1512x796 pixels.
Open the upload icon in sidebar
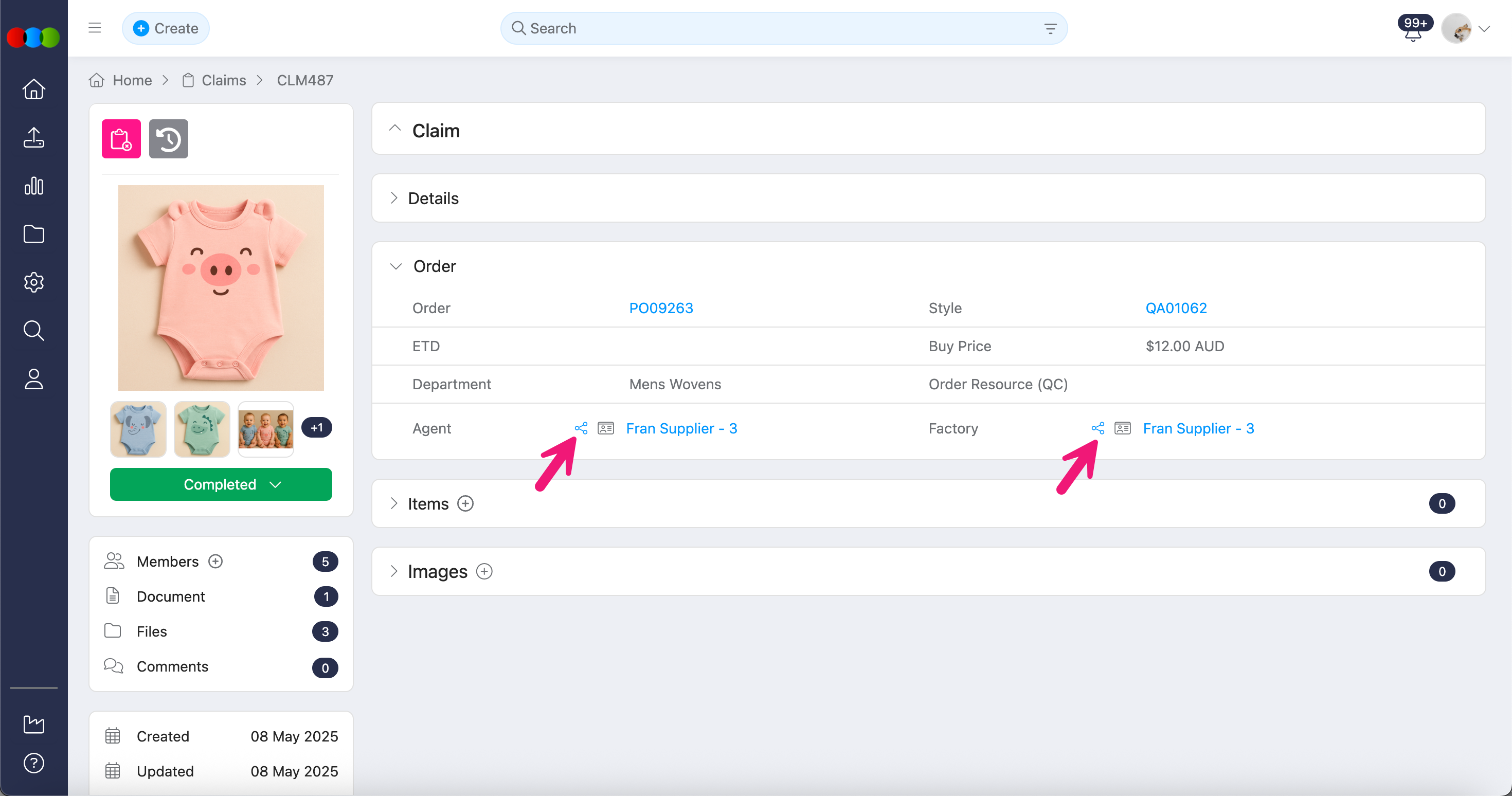tap(33, 137)
